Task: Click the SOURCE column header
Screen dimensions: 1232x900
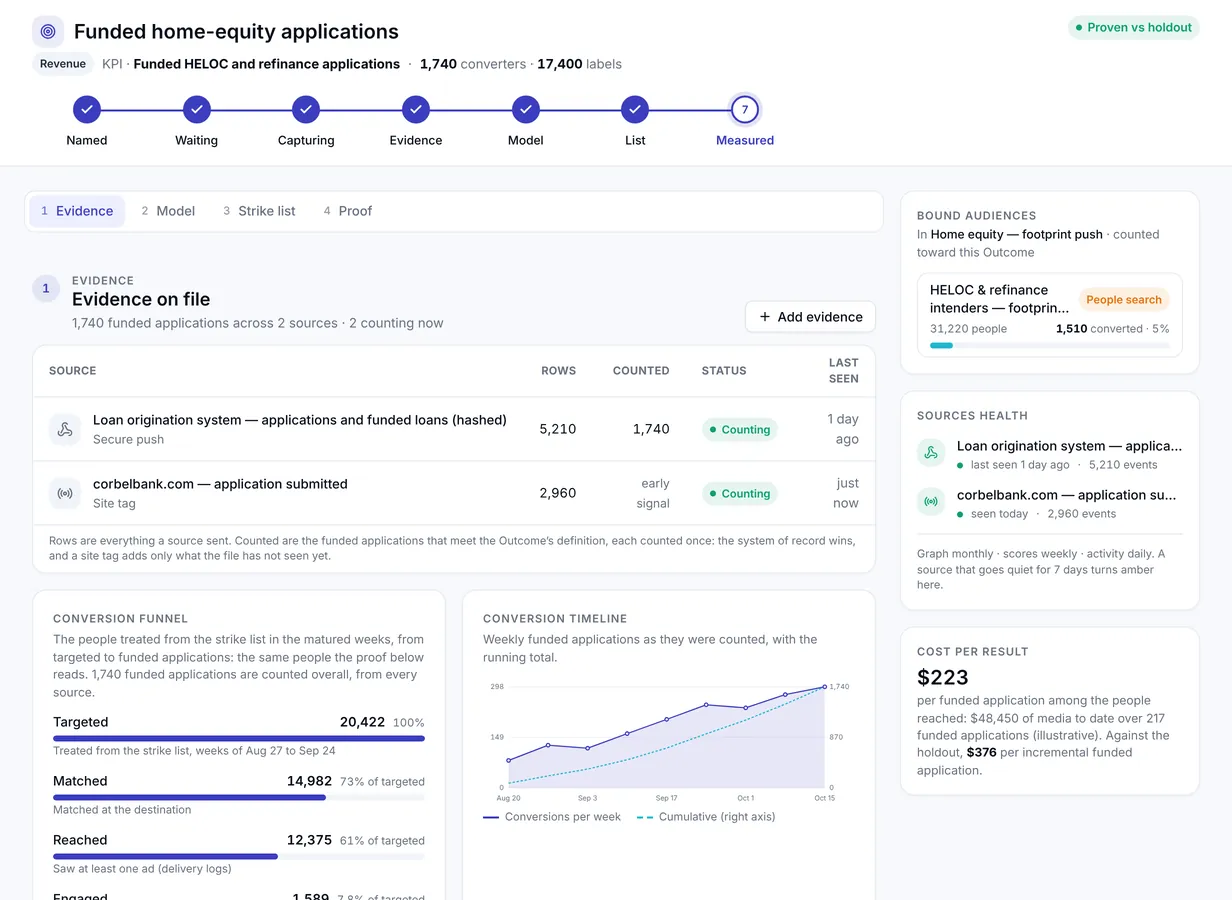Action: point(73,371)
